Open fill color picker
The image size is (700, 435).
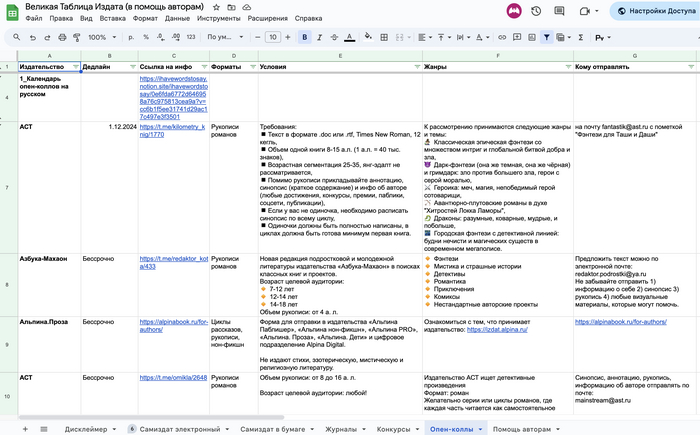[368, 37]
